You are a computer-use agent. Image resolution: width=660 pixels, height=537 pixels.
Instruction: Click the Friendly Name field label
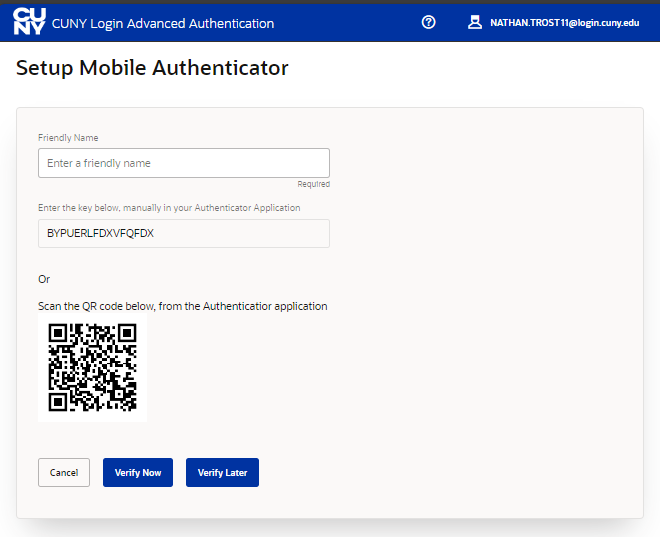(x=68, y=138)
